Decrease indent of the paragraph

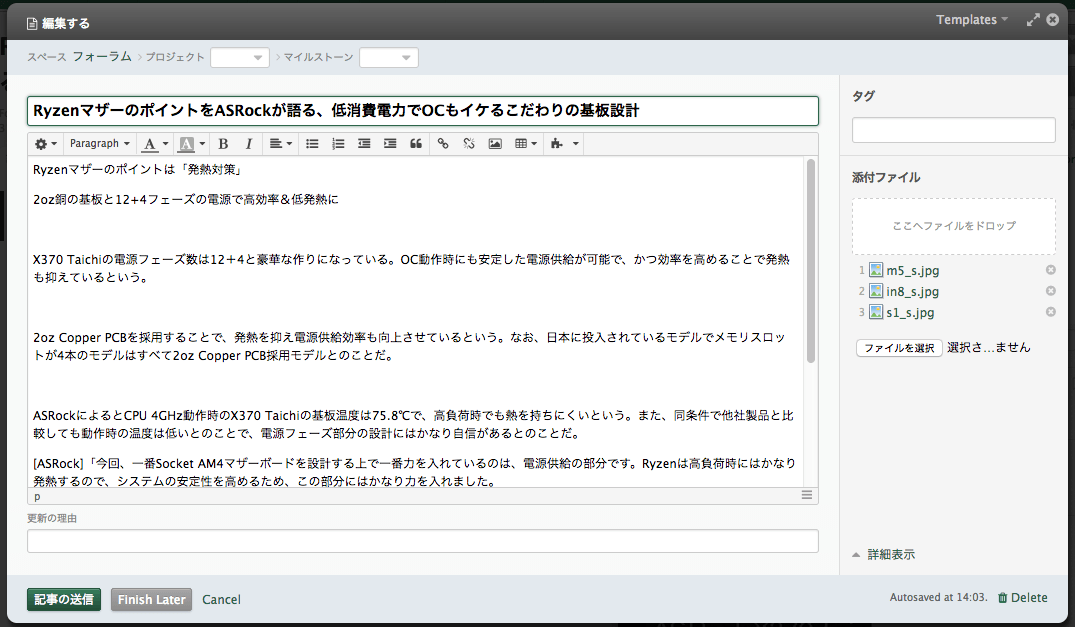(364, 144)
